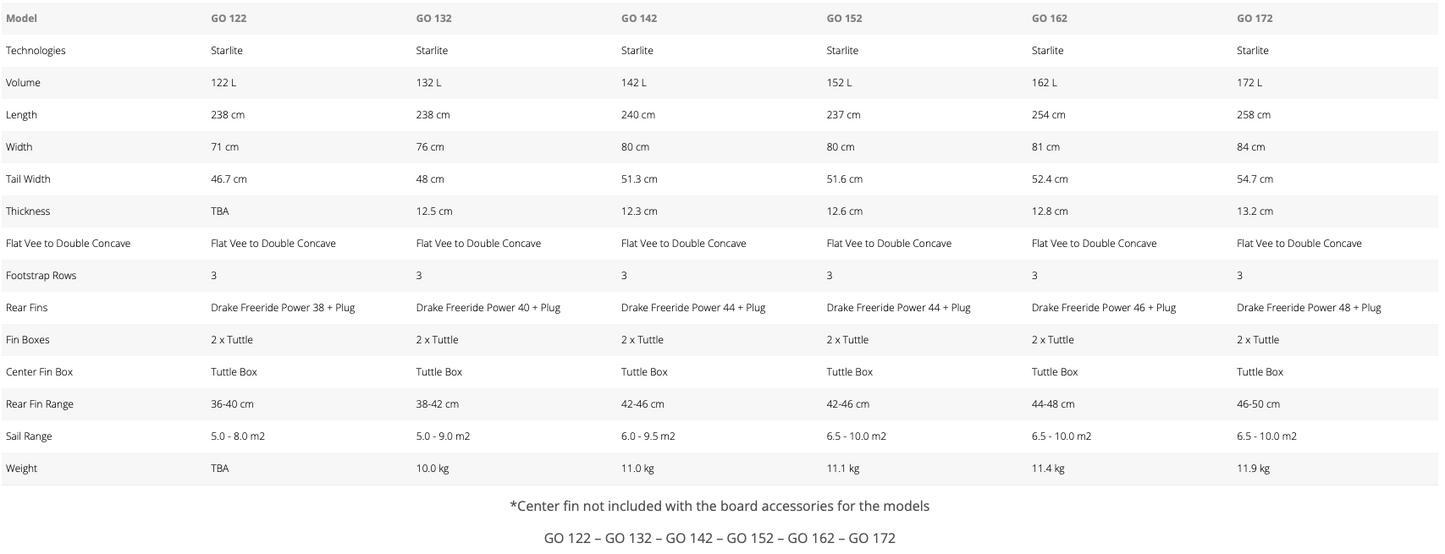The height and width of the screenshot is (554, 1445).
Task: Select Drake Freeride Power 48 + Plug cell
Action: click(x=1309, y=308)
